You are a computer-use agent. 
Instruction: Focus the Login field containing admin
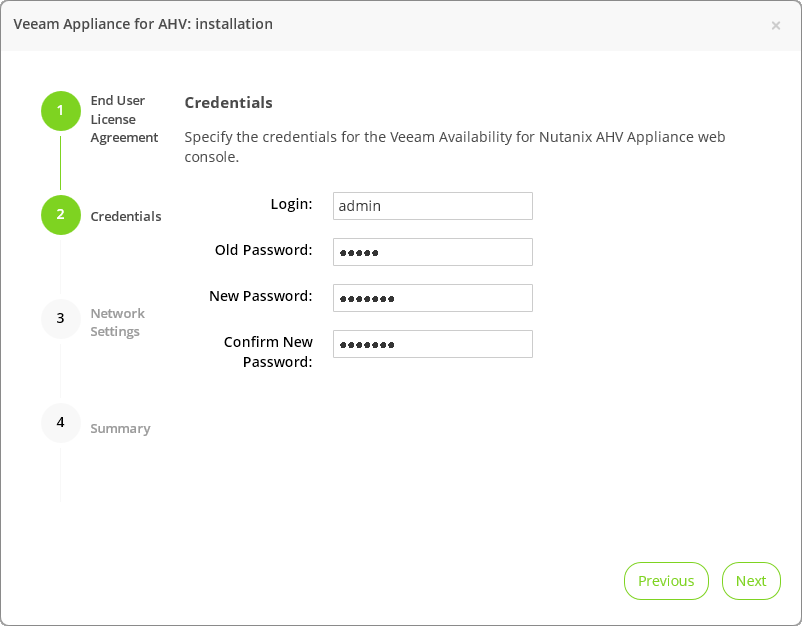[432, 206]
